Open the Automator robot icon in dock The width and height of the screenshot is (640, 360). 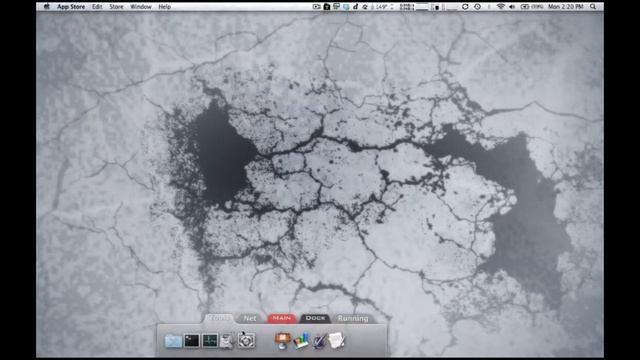pos(227,341)
